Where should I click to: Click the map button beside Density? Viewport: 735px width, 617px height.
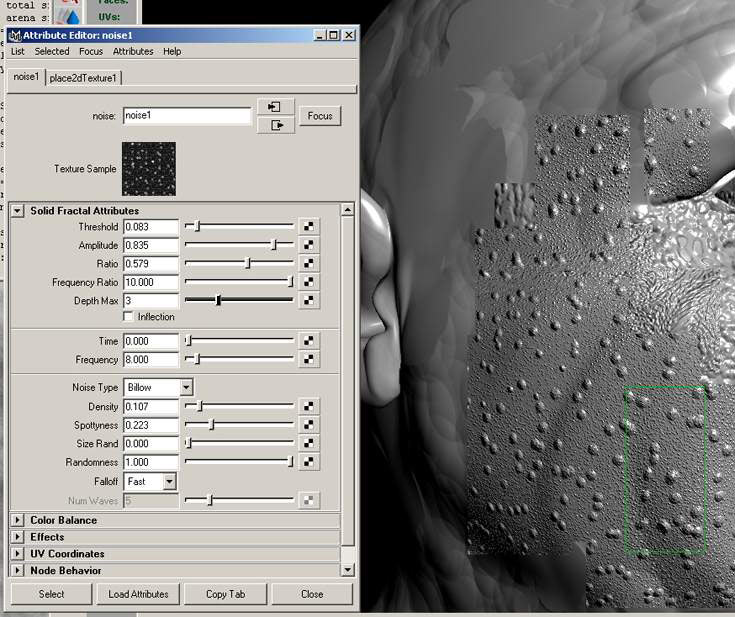click(309, 407)
